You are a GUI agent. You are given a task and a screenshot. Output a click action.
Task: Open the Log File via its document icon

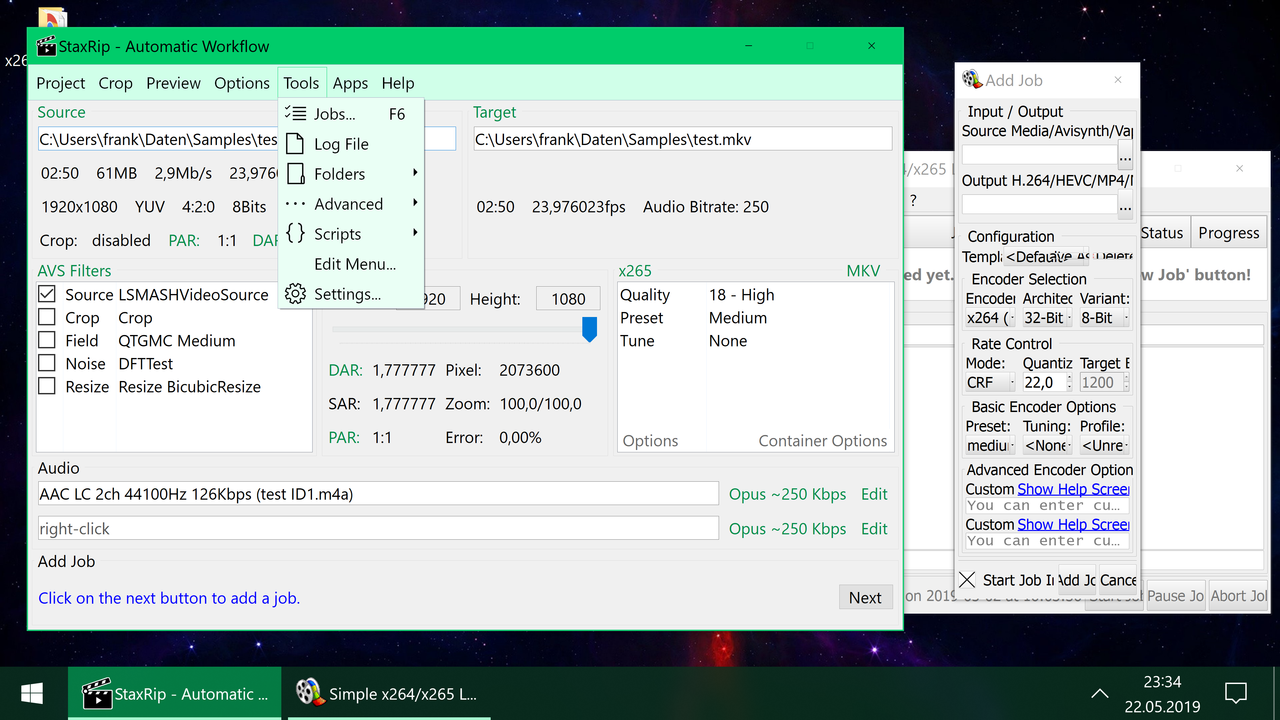pos(296,144)
